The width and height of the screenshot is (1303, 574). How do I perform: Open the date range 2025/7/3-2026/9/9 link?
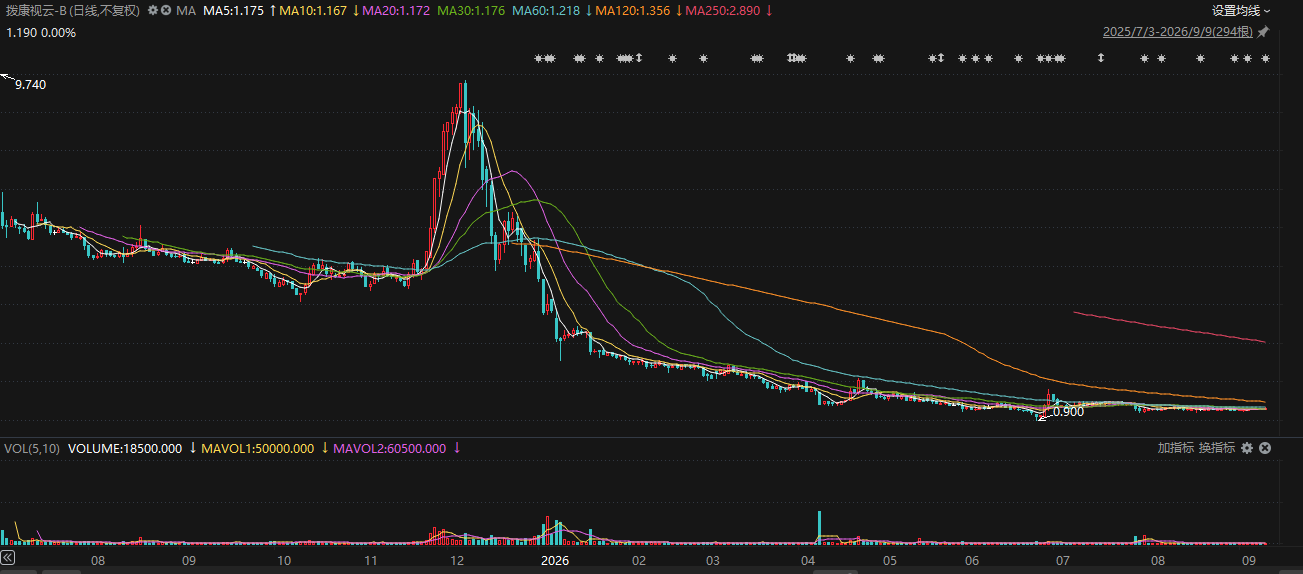[x=1178, y=32]
